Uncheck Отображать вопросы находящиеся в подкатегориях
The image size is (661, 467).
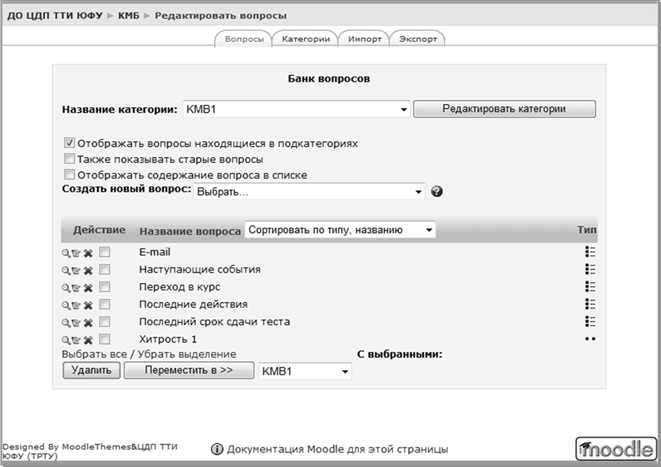[x=69, y=143]
